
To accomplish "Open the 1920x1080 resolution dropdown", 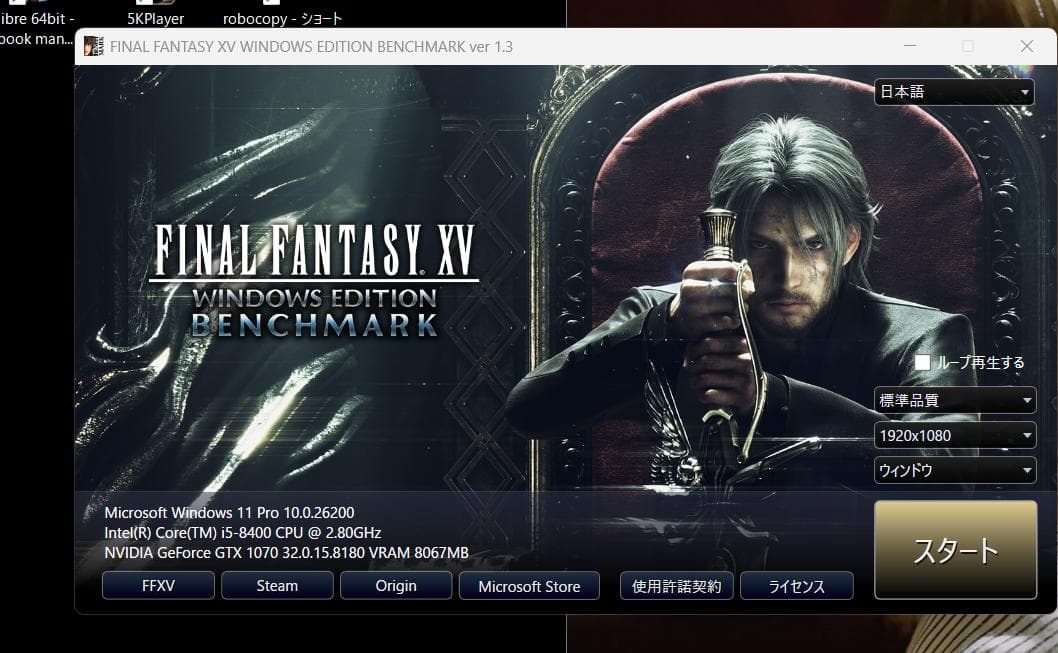I will 955,436.
